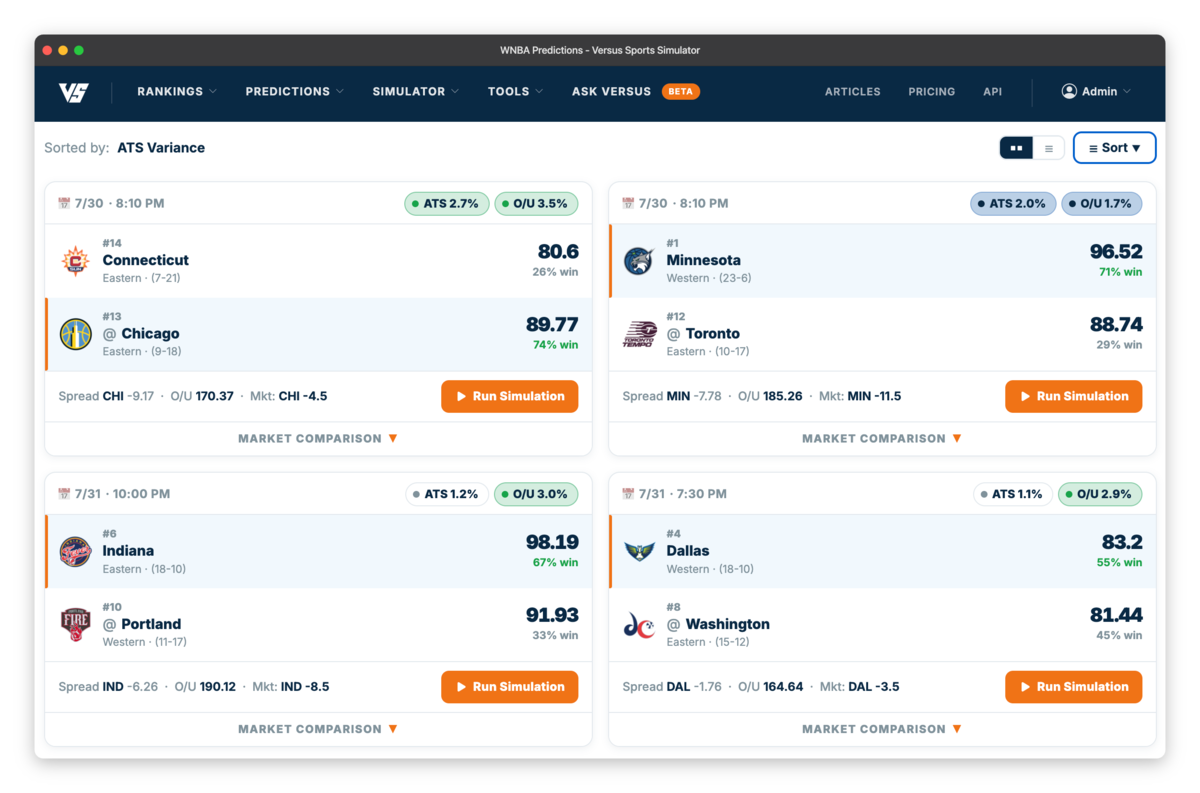
Task: Run Simulation for Connecticut at Chicago
Action: pyautogui.click(x=510, y=396)
